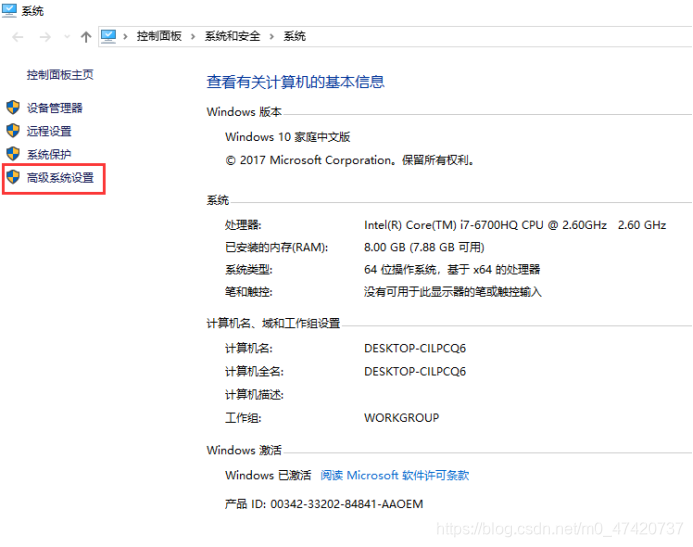Screen dimensions: 693x547
Task: Open 阅读 Microsoft 软件许可条款 link
Action: tap(395, 475)
